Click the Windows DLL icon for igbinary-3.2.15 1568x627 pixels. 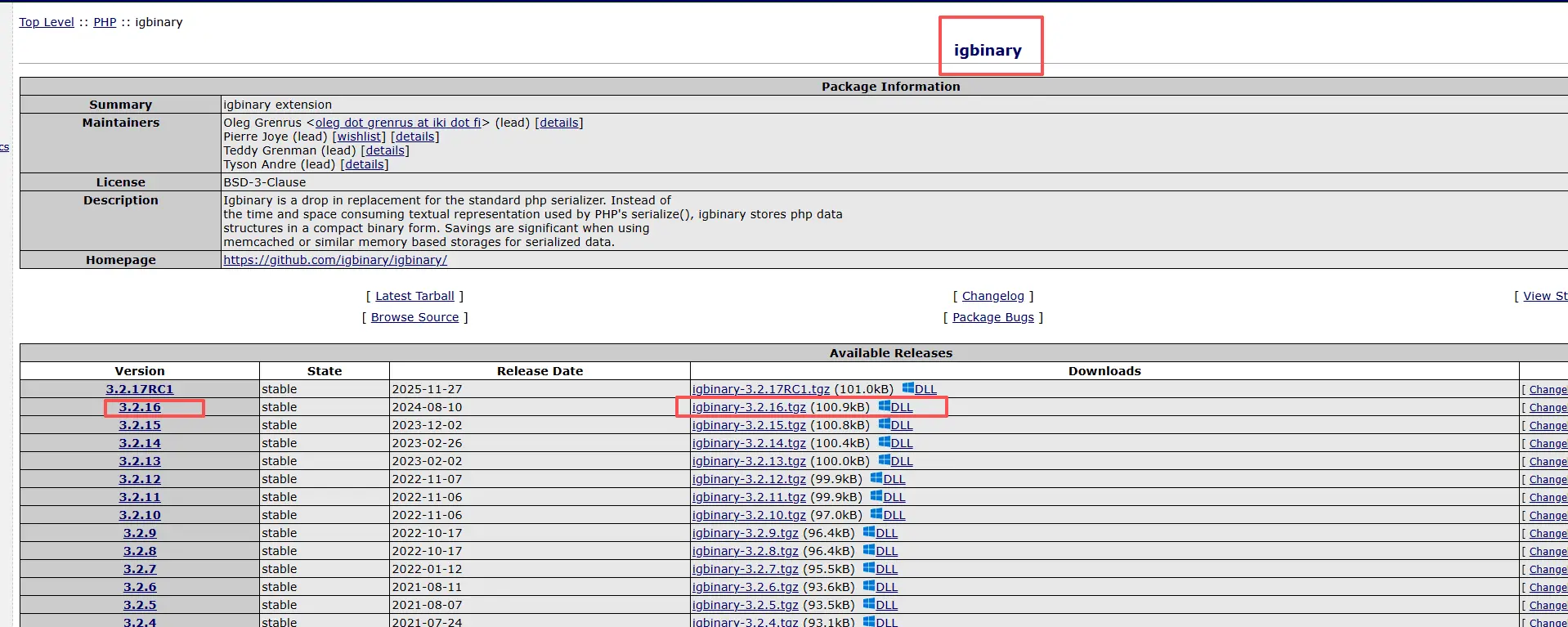point(885,424)
